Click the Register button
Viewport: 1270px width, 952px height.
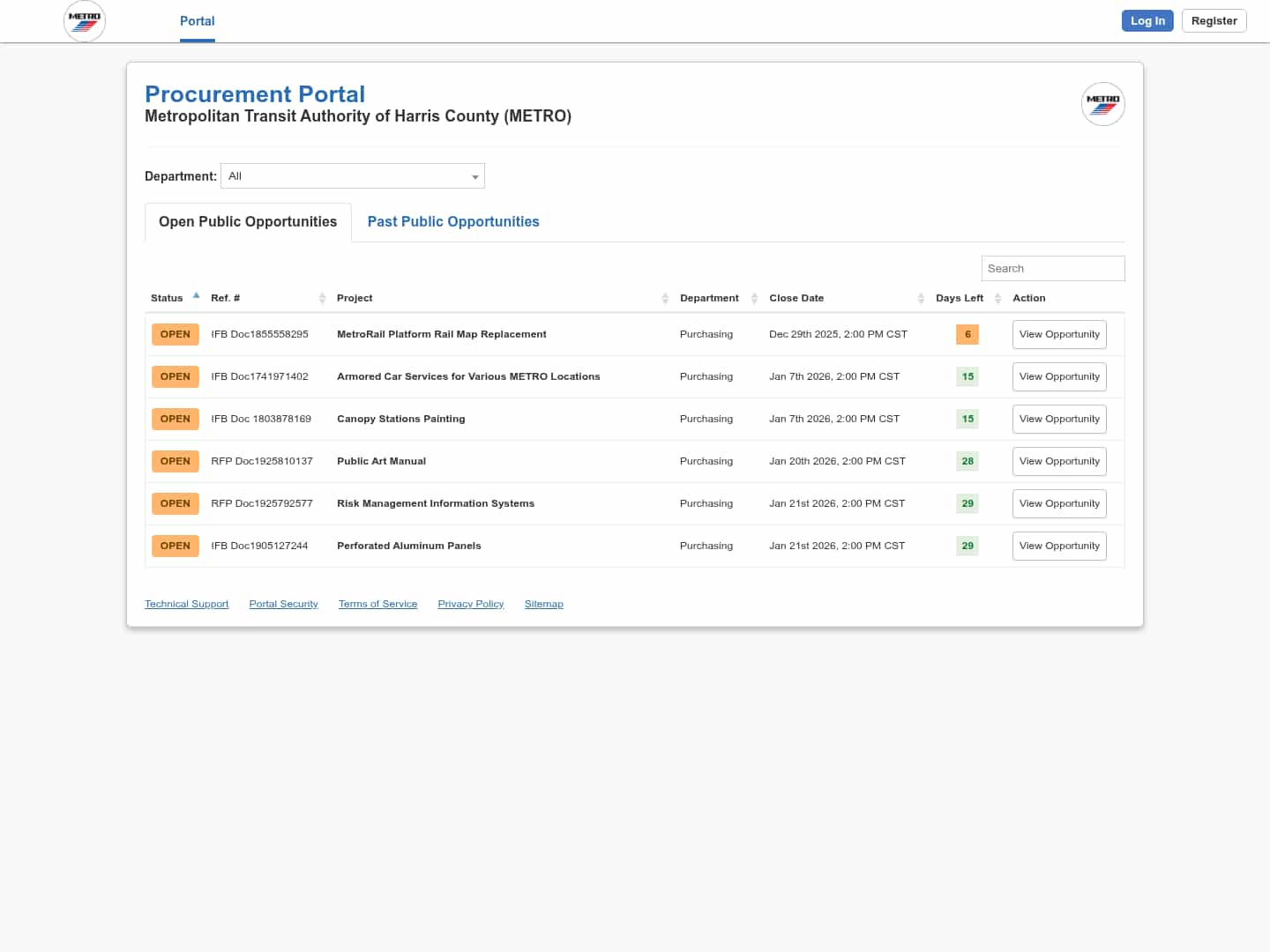(x=1214, y=21)
